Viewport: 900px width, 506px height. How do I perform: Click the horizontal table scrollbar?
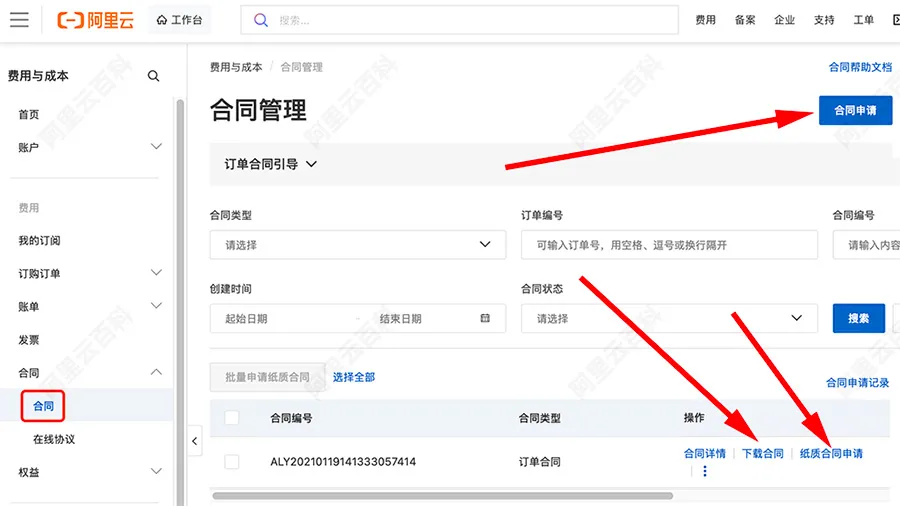tap(442, 496)
